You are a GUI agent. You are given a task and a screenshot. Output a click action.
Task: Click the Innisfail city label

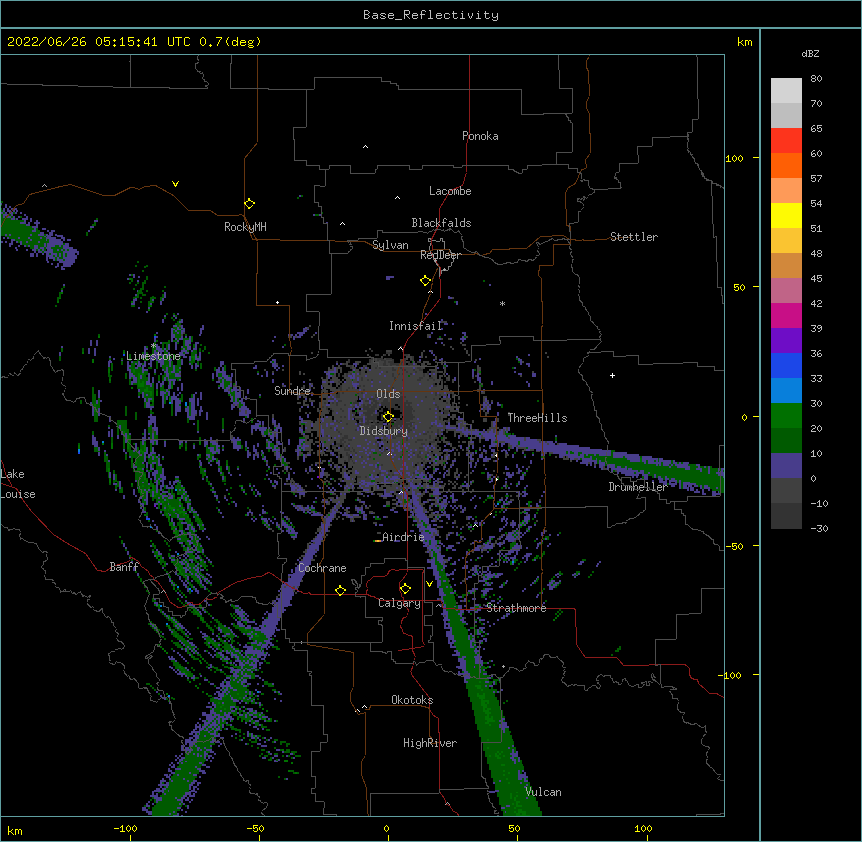pos(416,326)
